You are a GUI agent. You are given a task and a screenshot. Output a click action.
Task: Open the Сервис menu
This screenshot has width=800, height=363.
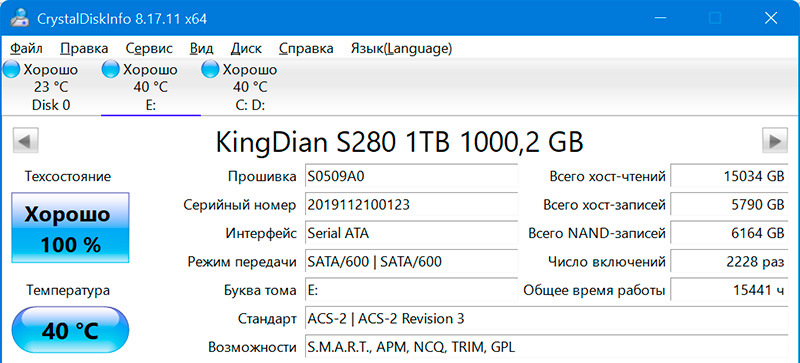coord(149,49)
